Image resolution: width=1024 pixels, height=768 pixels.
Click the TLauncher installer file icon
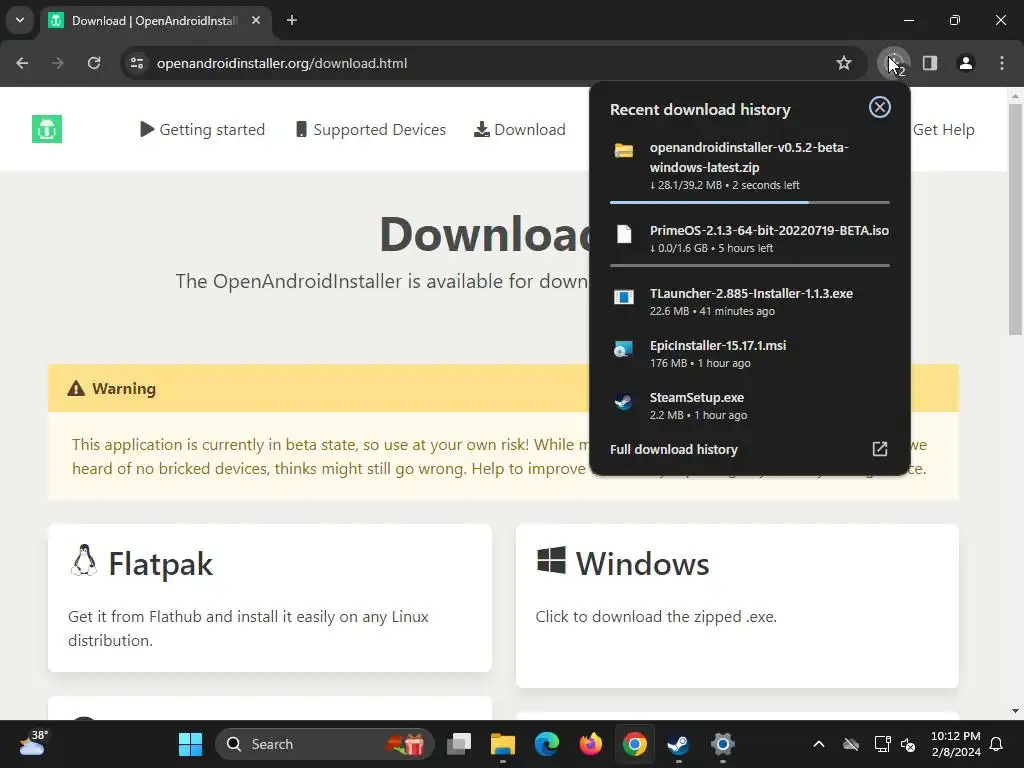click(x=624, y=298)
